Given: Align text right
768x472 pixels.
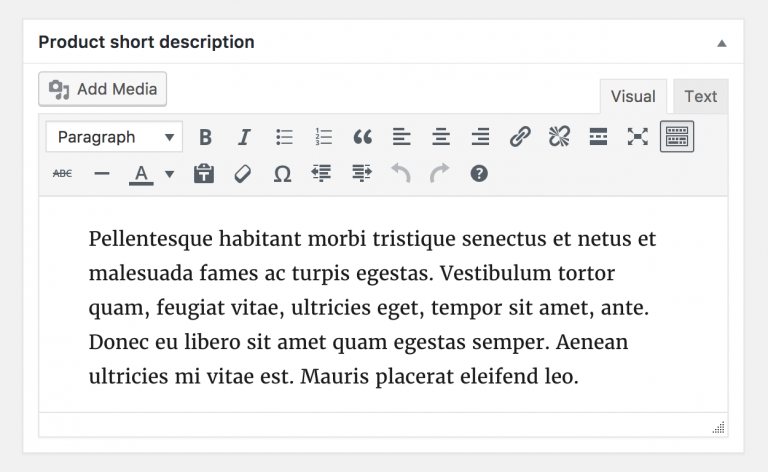Looking at the screenshot, I should [x=480, y=137].
